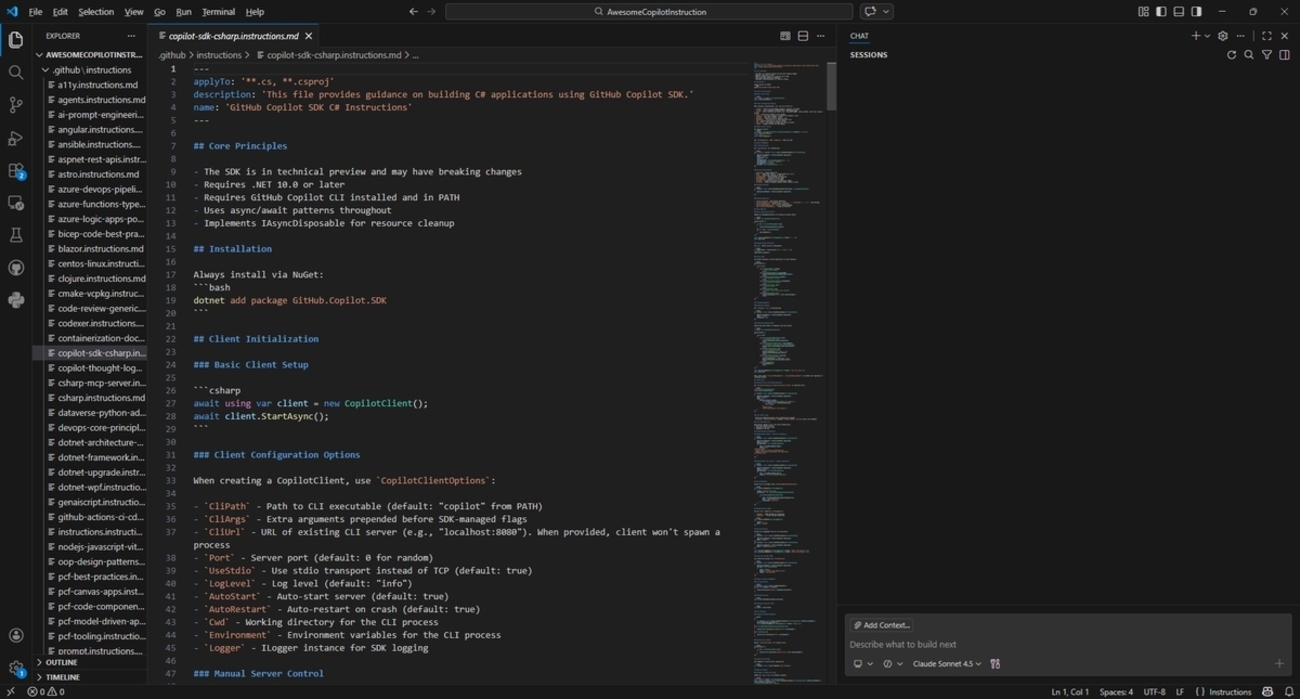Image resolution: width=1300 pixels, height=699 pixels.
Task: Open the View menu
Action: (x=133, y=12)
